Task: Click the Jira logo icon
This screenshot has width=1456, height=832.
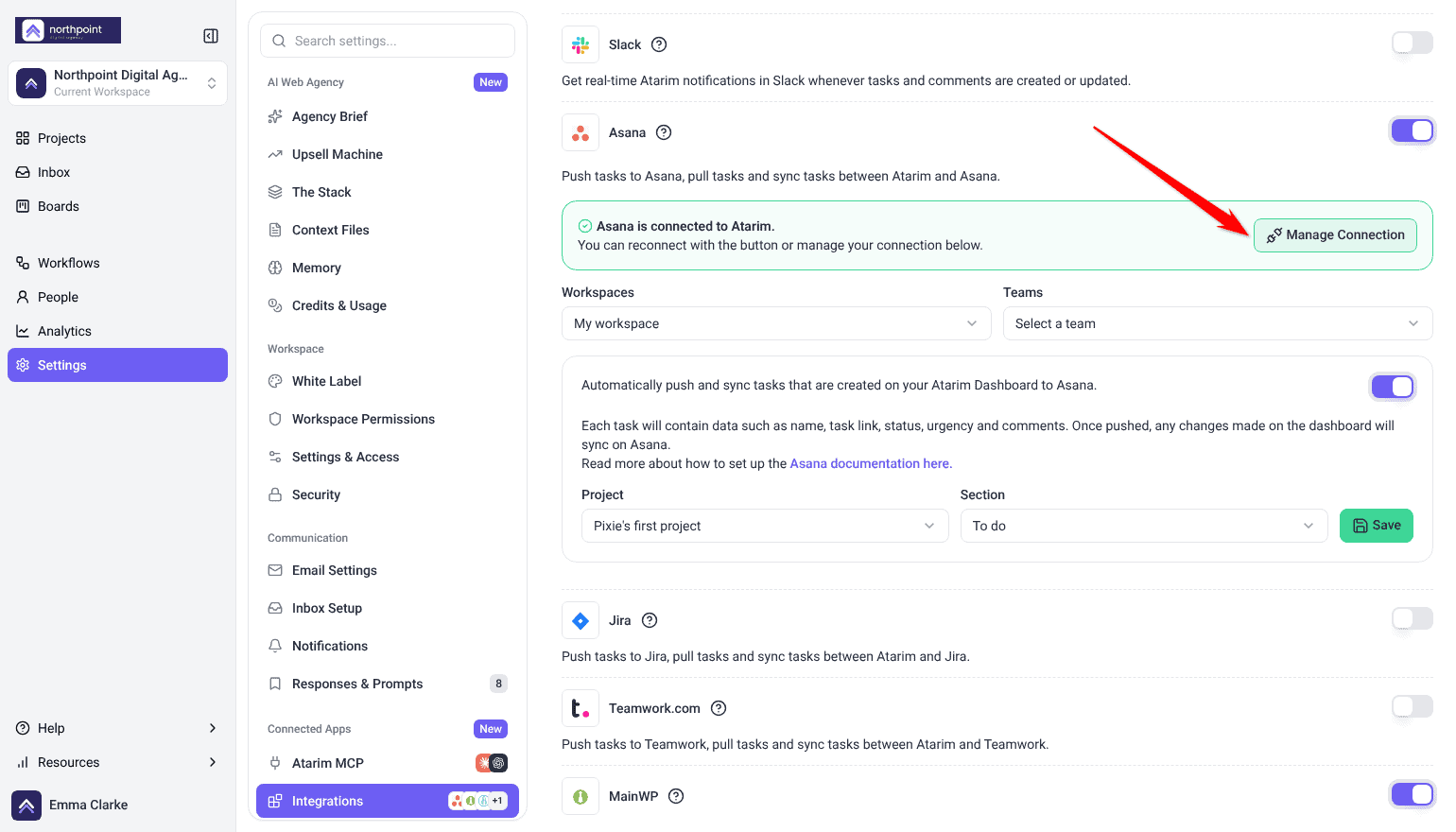Action: pyautogui.click(x=581, y=620)
